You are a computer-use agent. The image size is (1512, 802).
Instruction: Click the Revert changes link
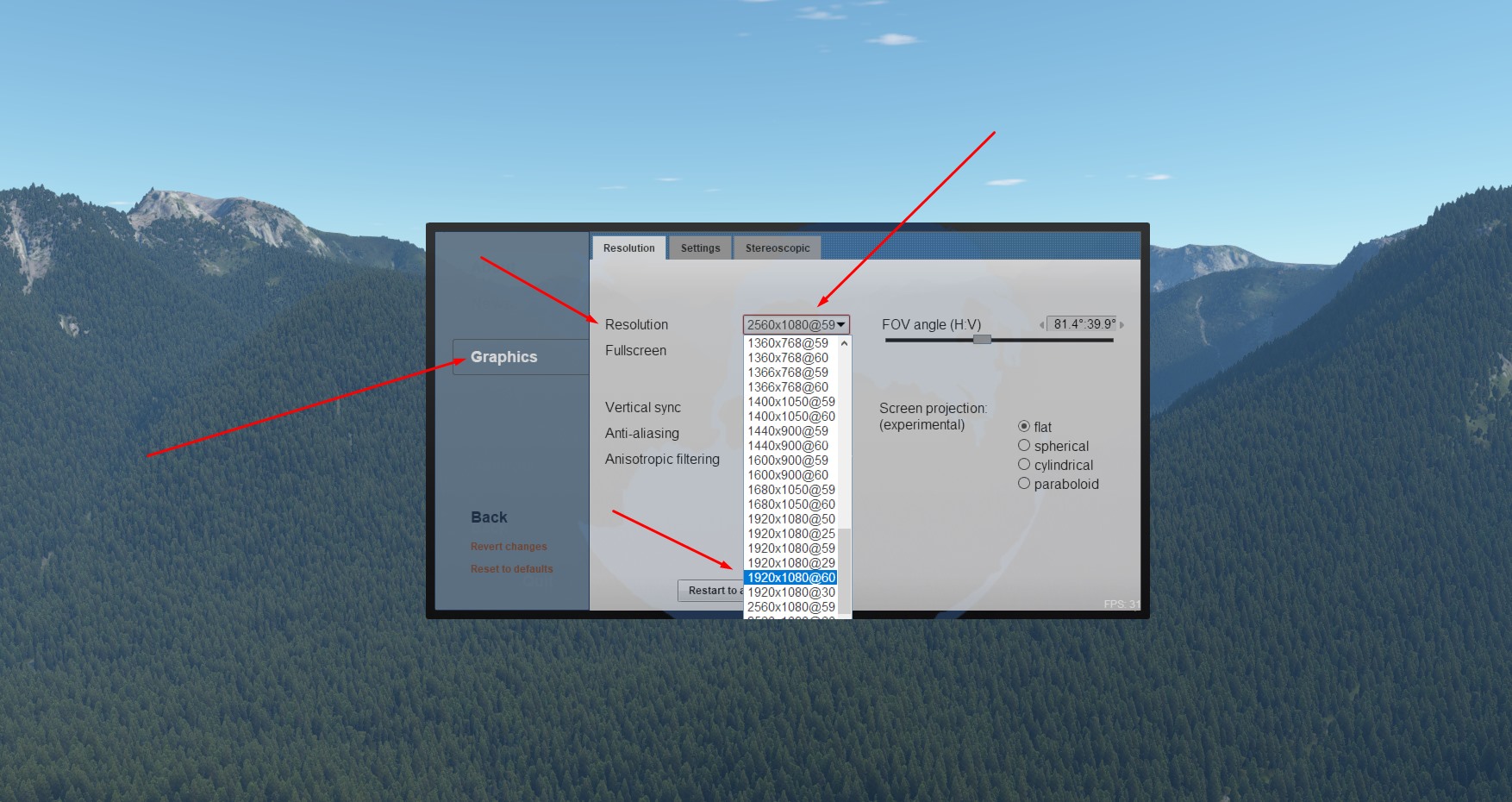(509, 547)
